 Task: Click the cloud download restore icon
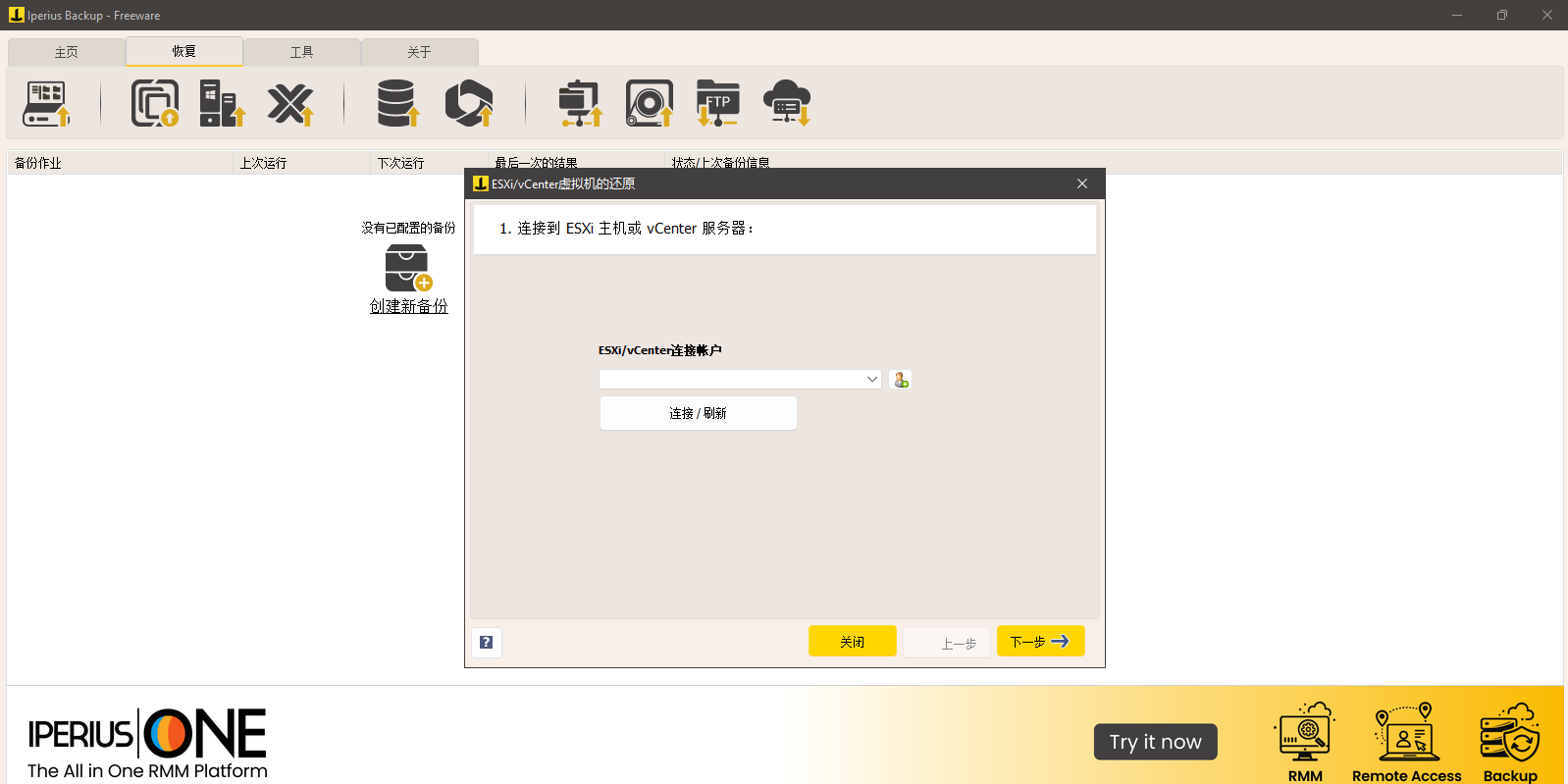point(787,103)
